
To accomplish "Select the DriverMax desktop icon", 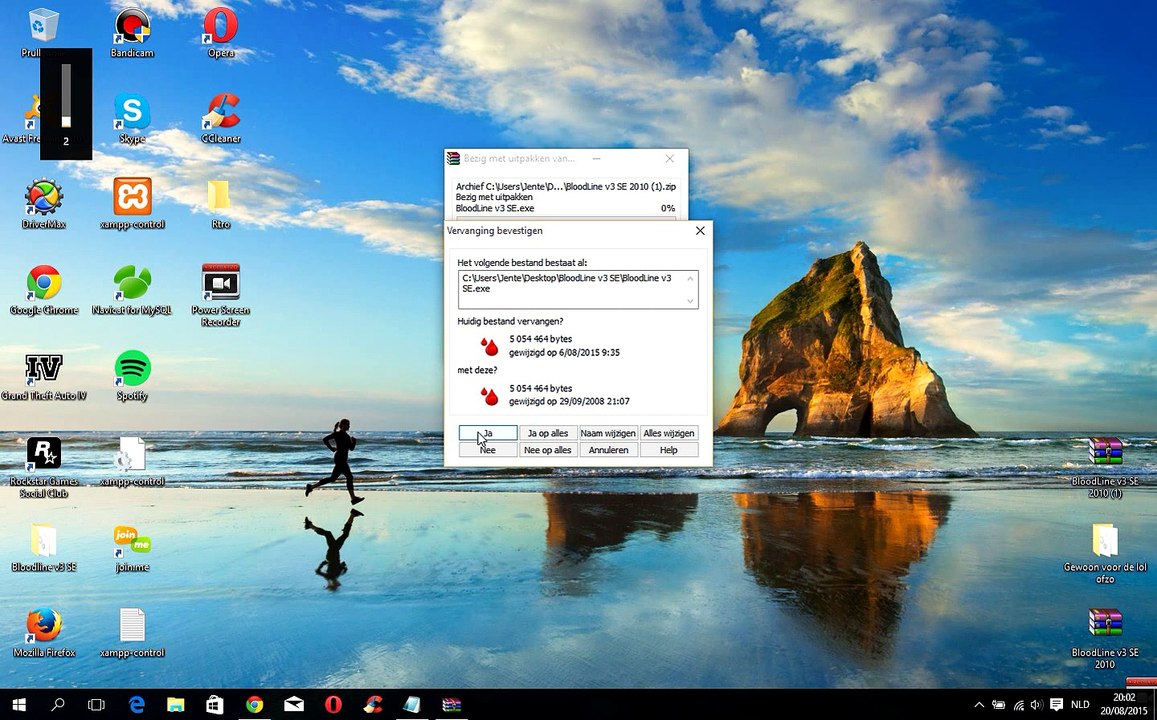I will click(x=44, y=204).
